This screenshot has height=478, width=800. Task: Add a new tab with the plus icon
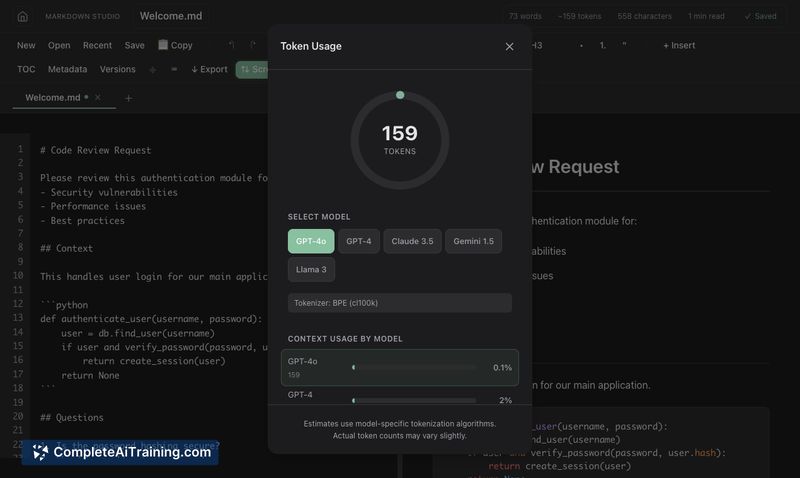pyautogui.click(x=128, y=98)
